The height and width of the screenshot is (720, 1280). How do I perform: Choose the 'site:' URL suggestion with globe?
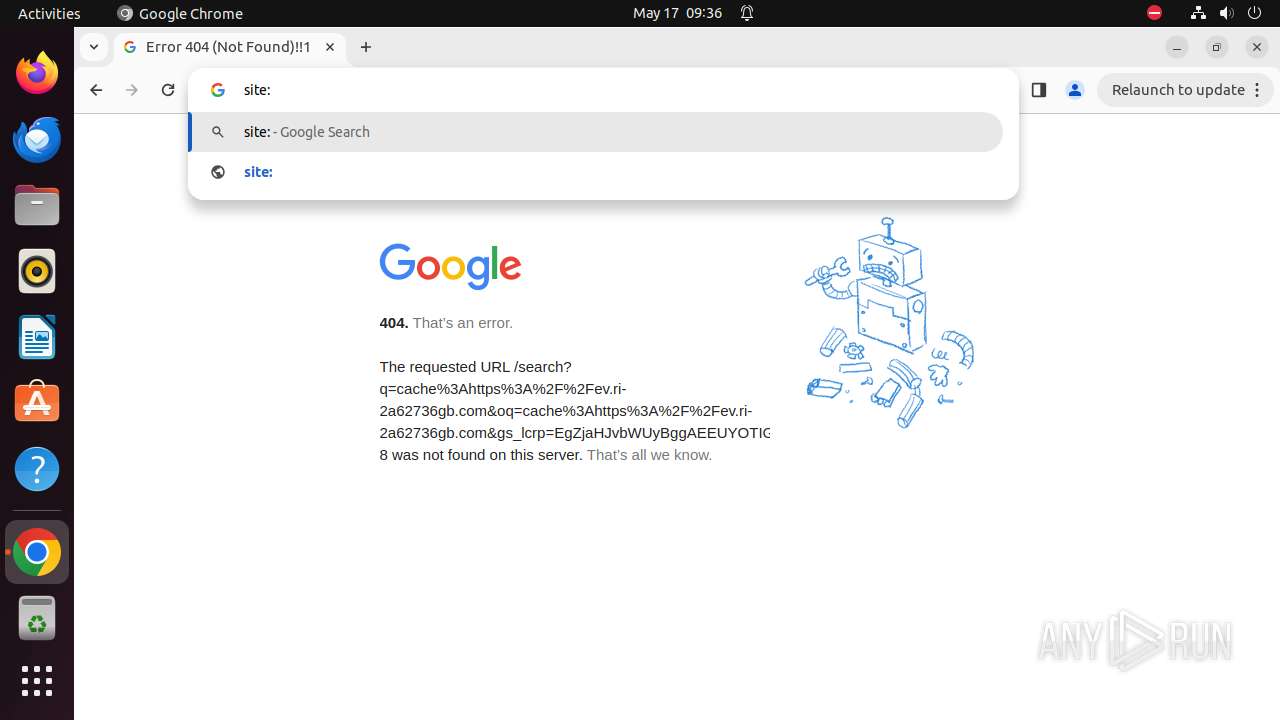pos(596,172)
